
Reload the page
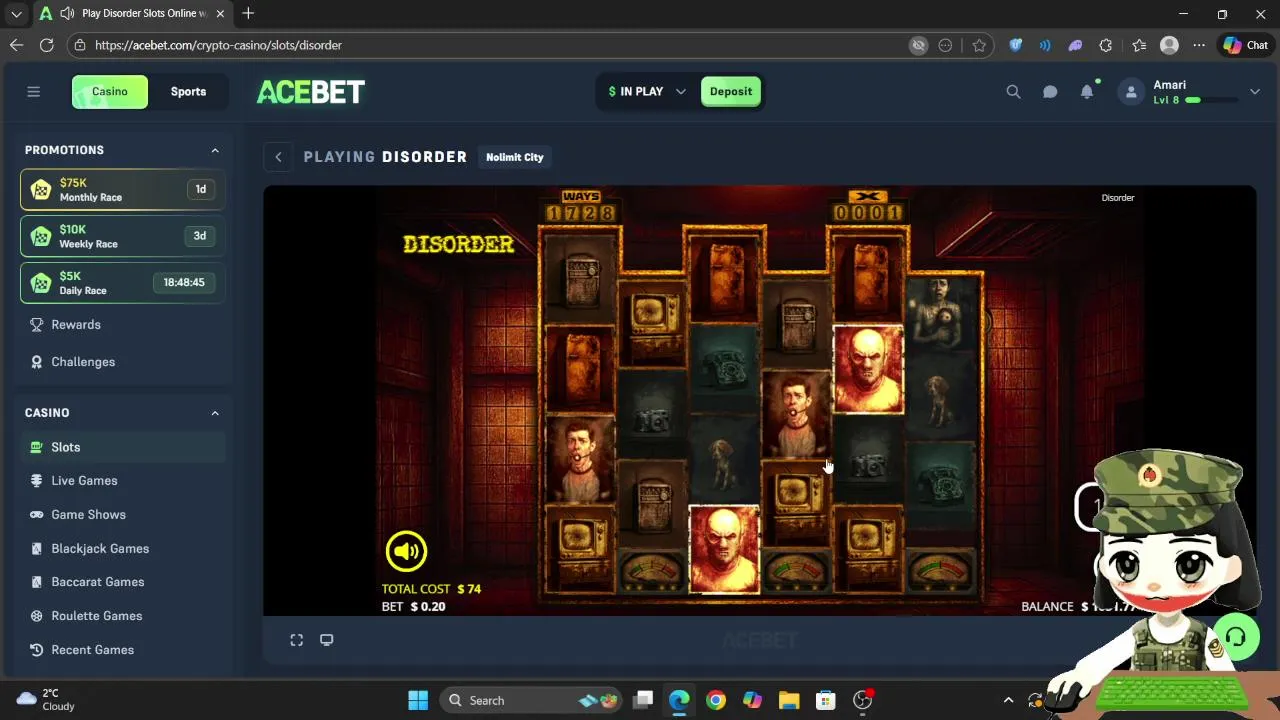tap(46, 45)
